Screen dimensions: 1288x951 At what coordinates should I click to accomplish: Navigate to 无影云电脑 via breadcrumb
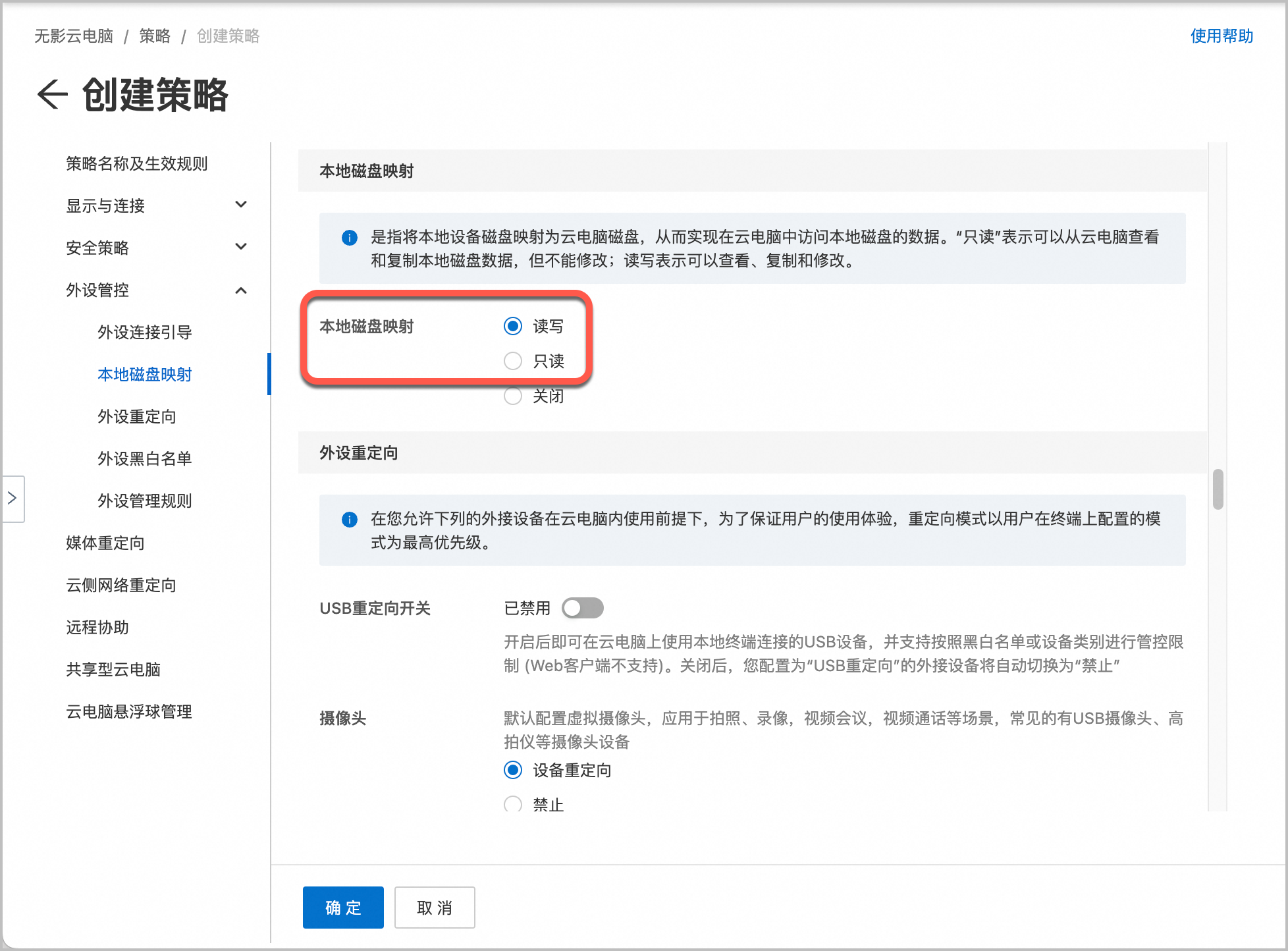tap(74, 36)
